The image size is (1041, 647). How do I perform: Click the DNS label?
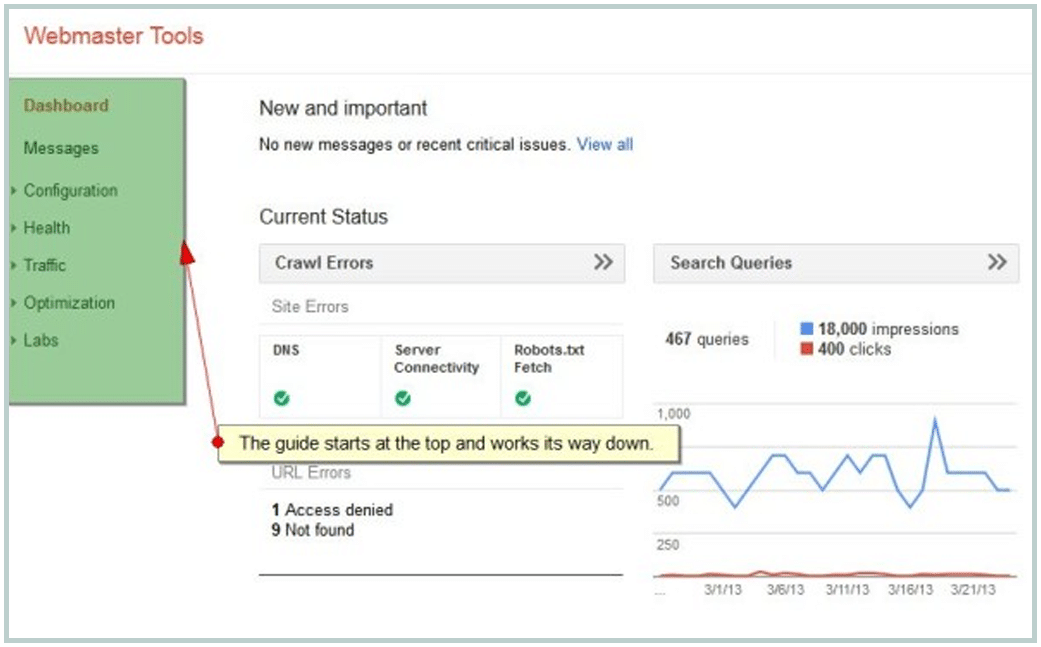click(x=286, y=350)
